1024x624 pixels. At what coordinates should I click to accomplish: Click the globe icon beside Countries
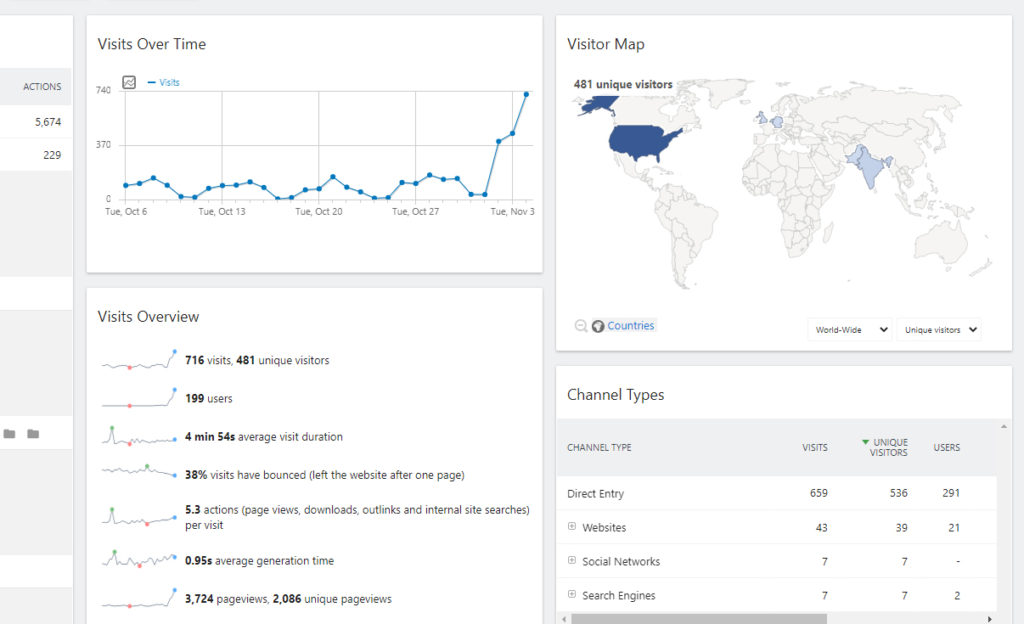pos(598,326)
